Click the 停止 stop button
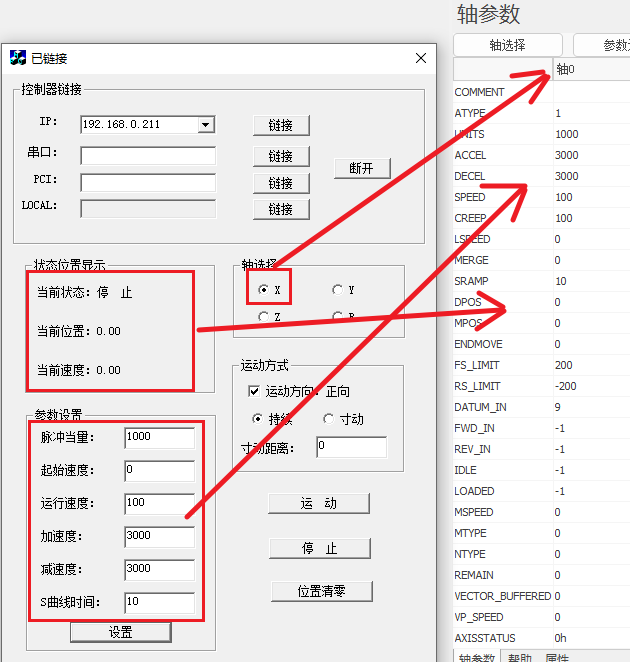 coord(320,548)
